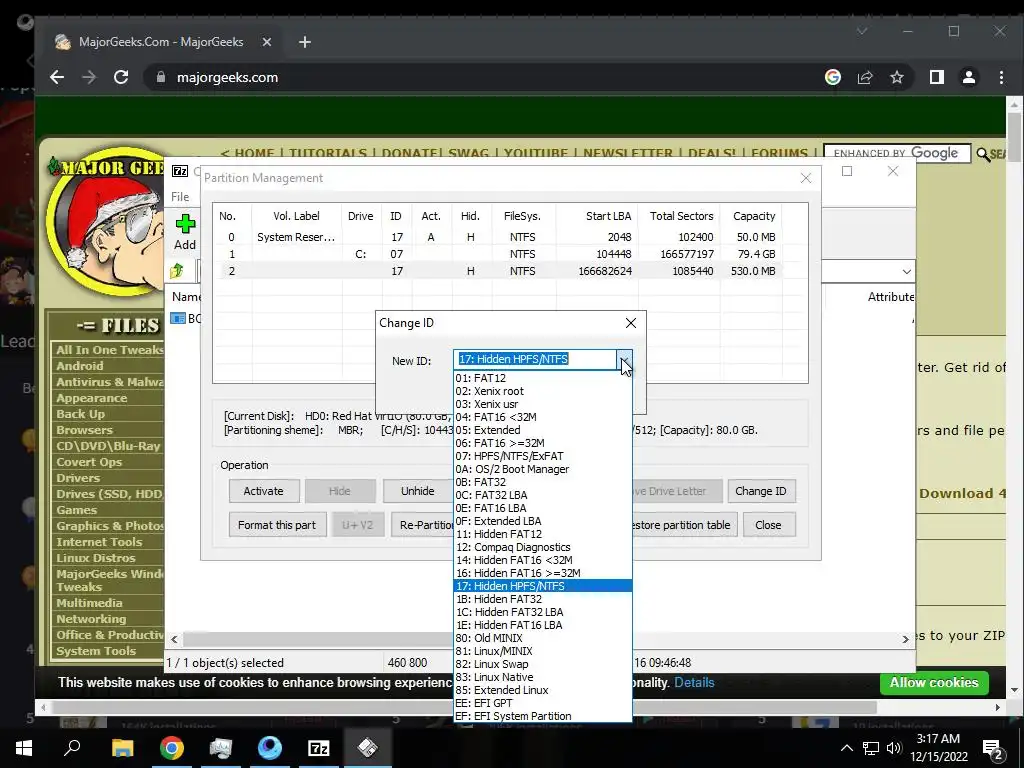Click Format this part button

click(x=277, y=525)
